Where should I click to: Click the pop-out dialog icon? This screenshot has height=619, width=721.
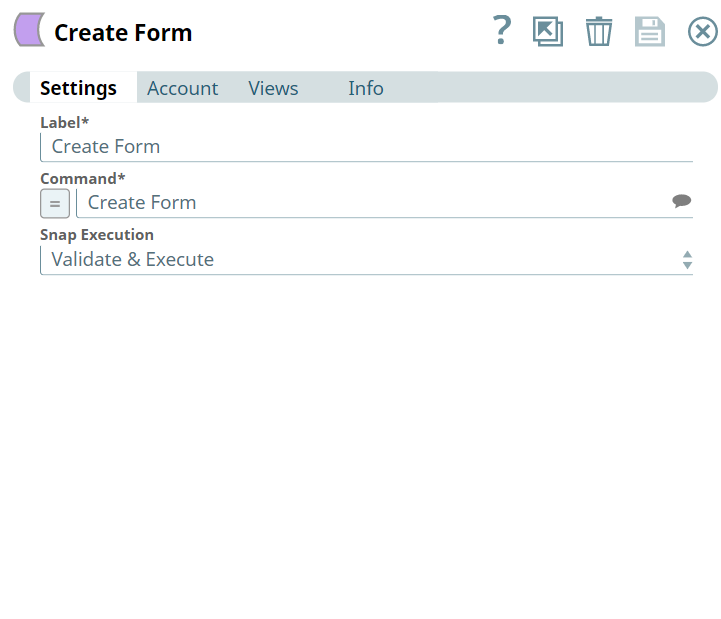pos(548,31)
